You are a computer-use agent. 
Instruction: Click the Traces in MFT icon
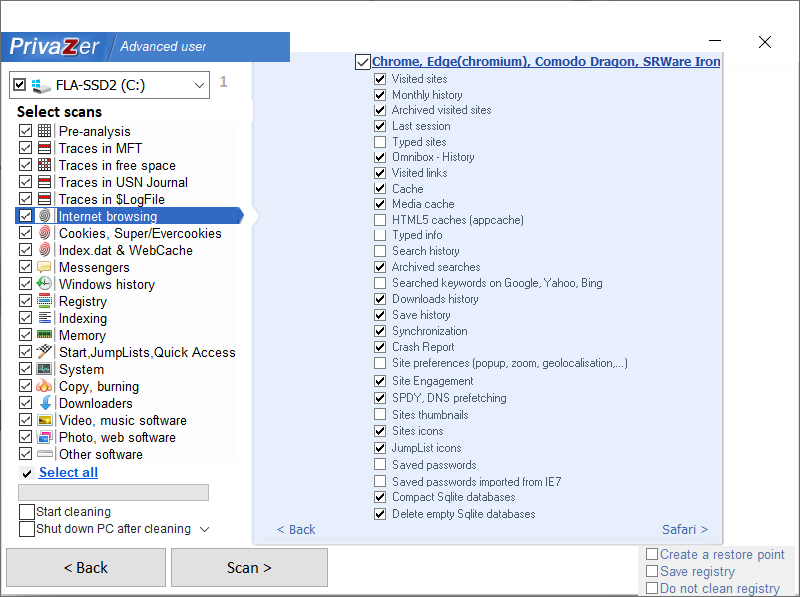[44, 148]
